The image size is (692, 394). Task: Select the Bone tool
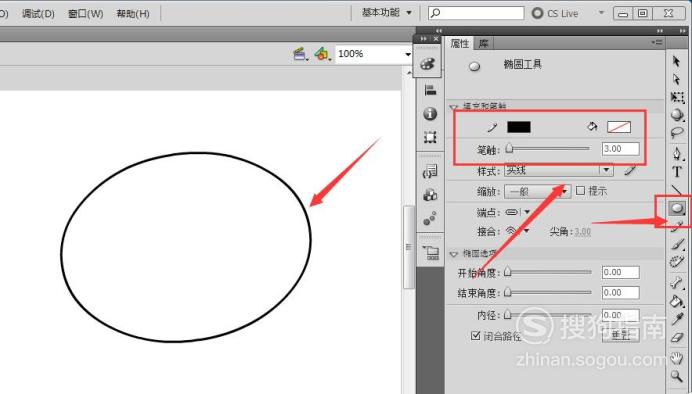point(677,282)
